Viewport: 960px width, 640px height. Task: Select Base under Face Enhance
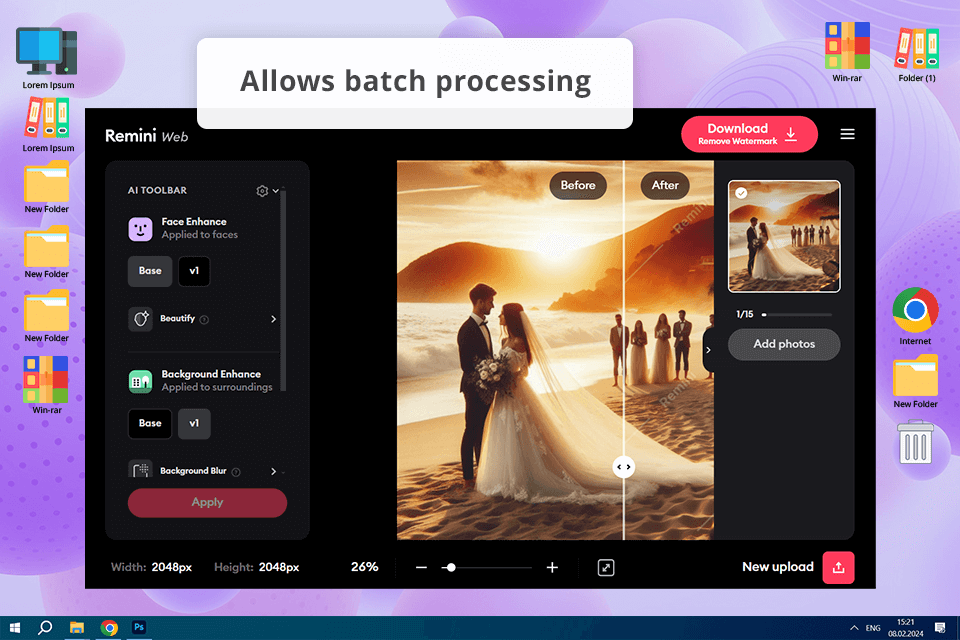150,271
